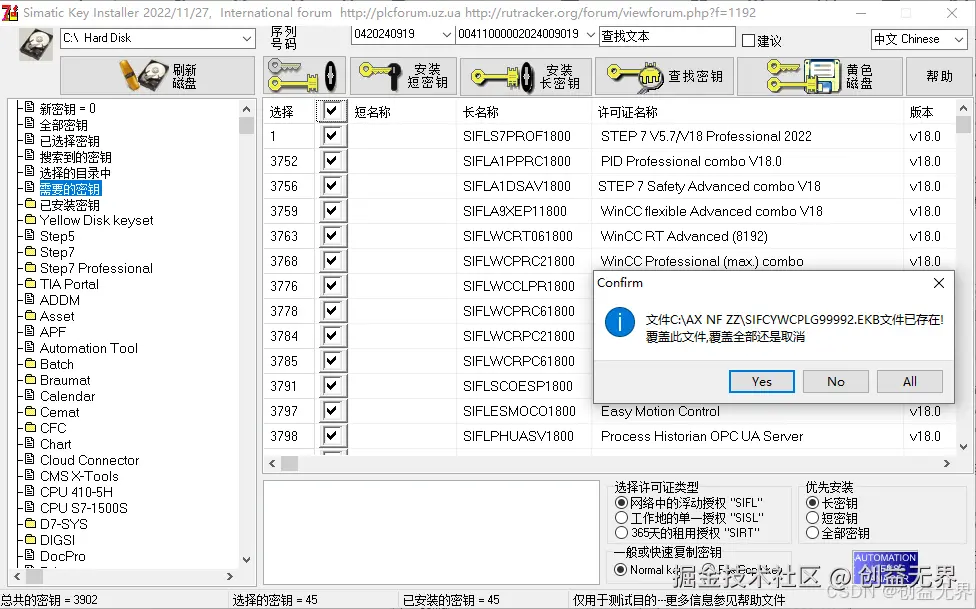Click the find key button
The width and height of the screenshot is (976, 609).
[665, 76]
